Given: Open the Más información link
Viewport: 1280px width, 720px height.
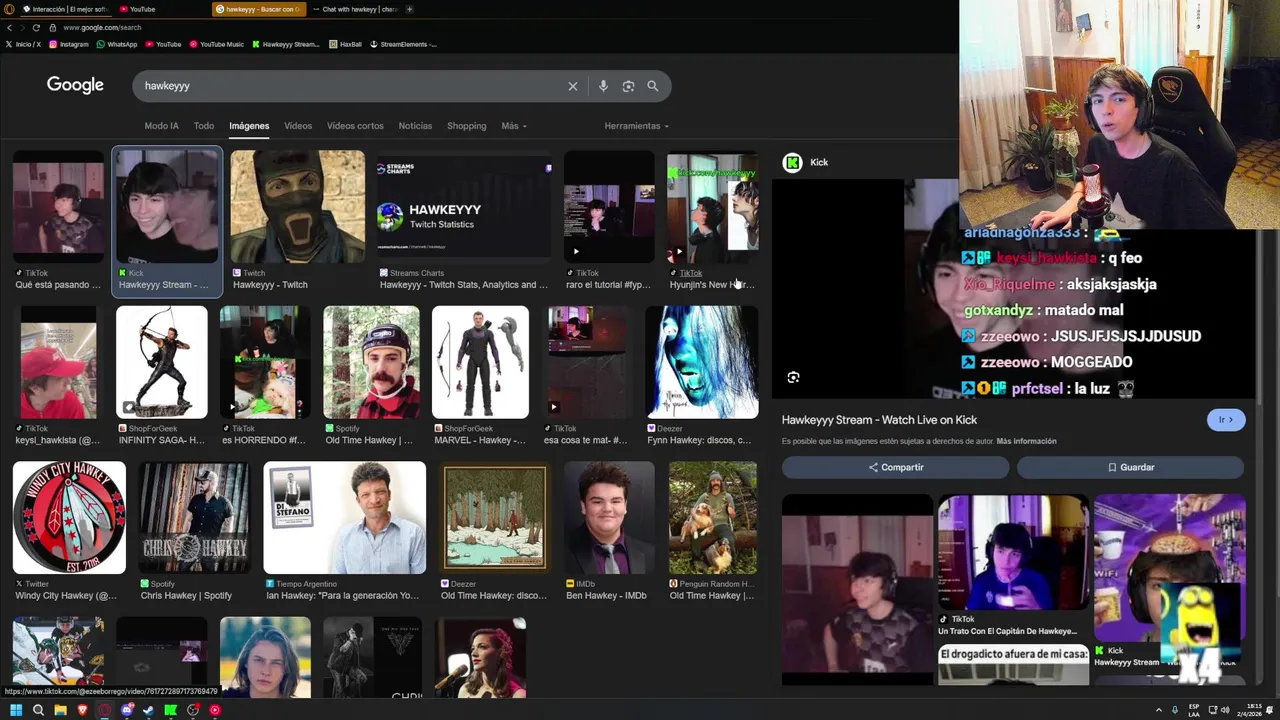Looking at the screenshot, I should 1026,441.
